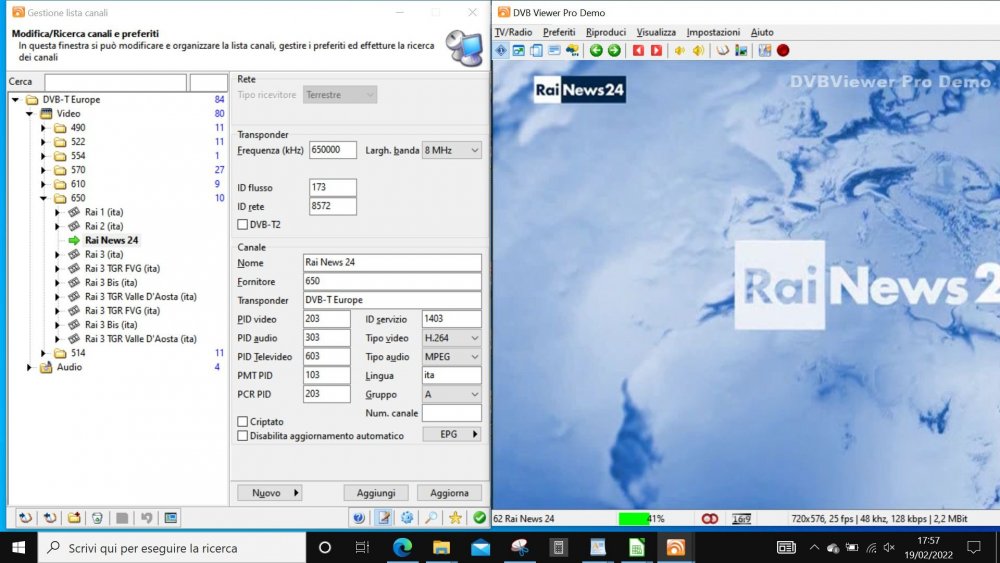Open Microsoft Edge from the taskbar
Viewport: 1000px width, 563px height.
click(x=402, y=547)
